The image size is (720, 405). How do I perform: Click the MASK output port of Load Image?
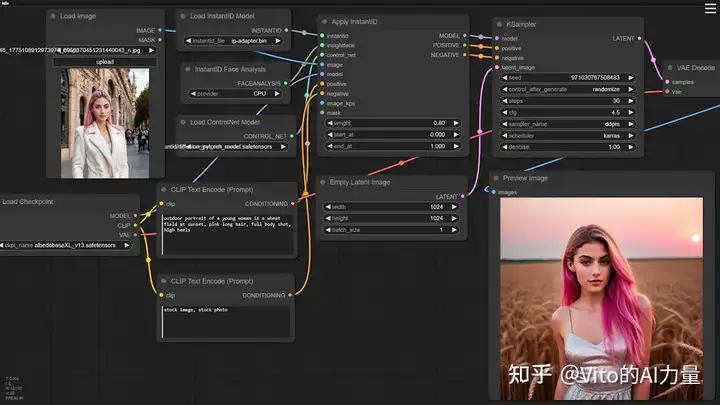160,40
